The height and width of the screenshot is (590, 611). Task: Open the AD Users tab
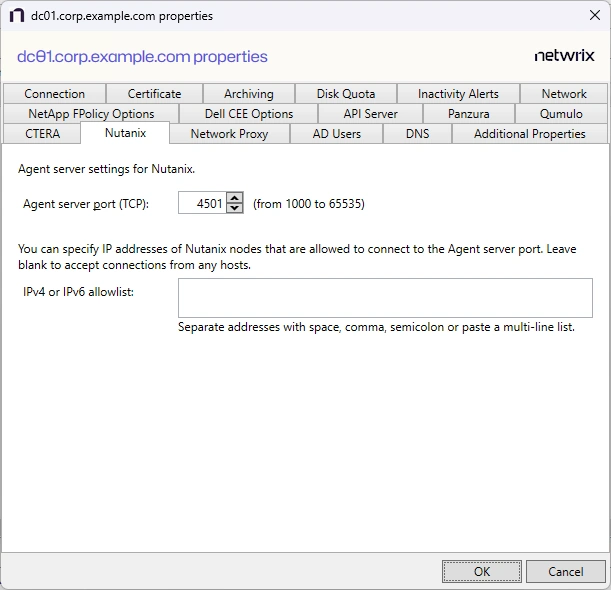337,134
